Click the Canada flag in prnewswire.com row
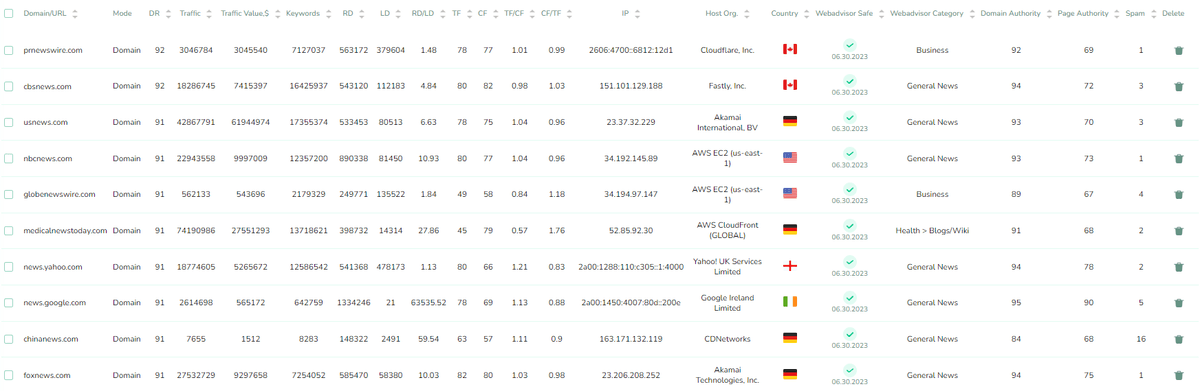The height and width of the screenshot is (391, 1200). [790, 50]
